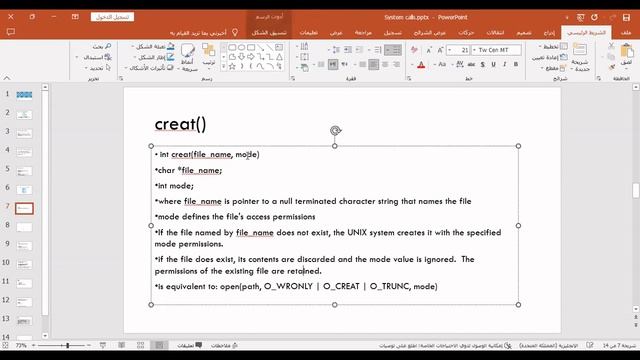This screenshot has height=360, width=640.
Task: Toggle Italic formatting I
Action: coord(505,64)
